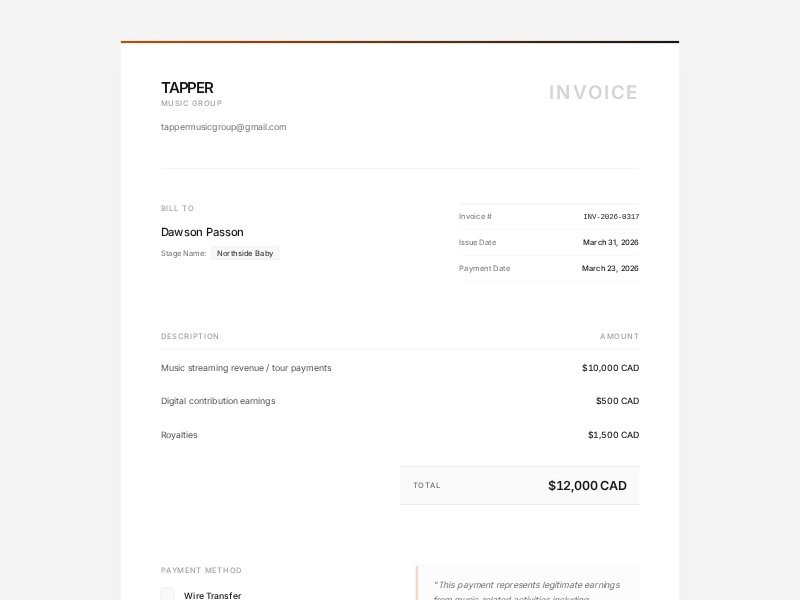Click the Music streaming revenue line item
This screenshot has height=600, width=800.
pyautogui.click(x=246, y=368)
